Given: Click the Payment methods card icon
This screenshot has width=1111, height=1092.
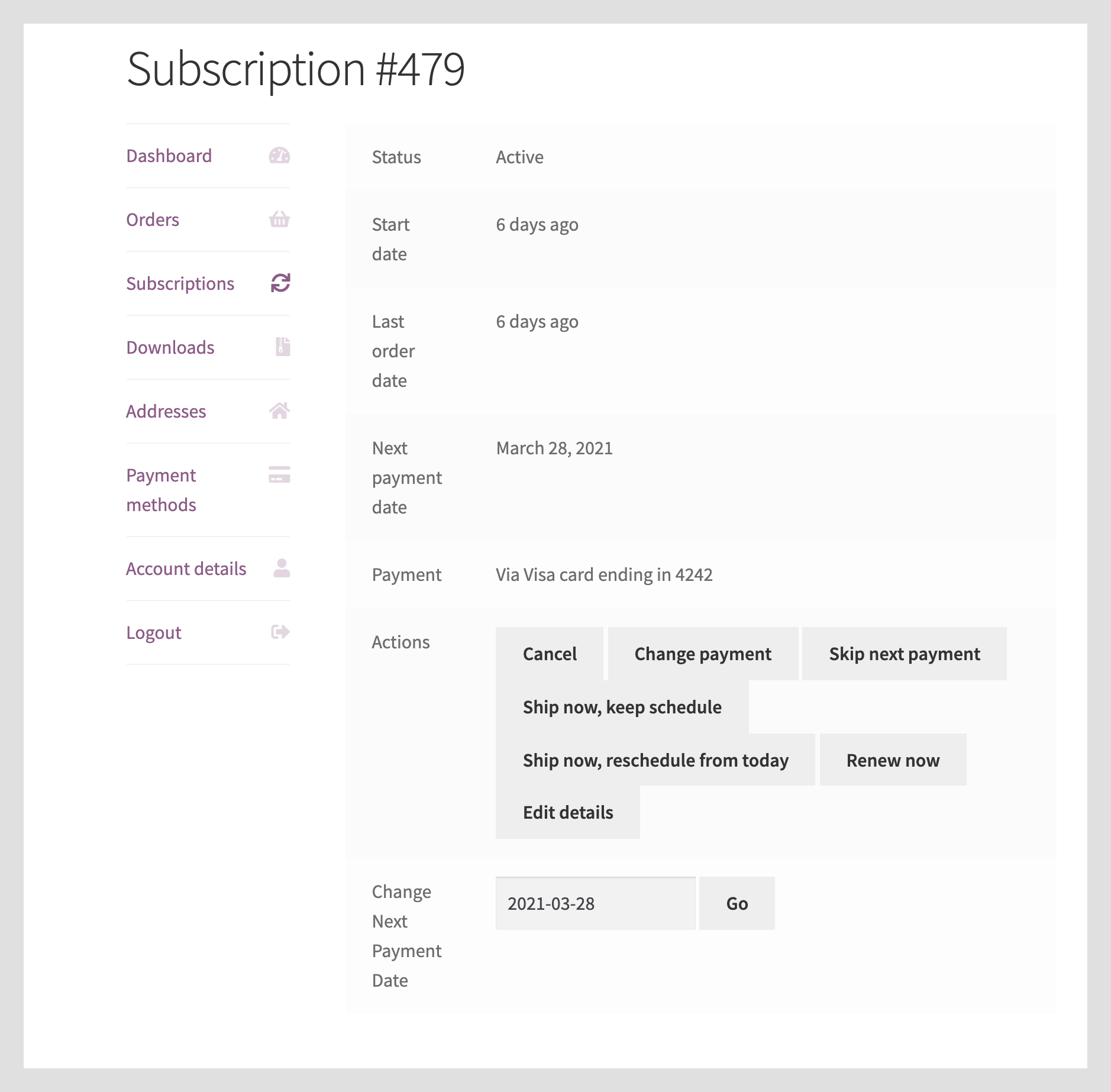Looking at the screenshot, I should tap(279, 475).
